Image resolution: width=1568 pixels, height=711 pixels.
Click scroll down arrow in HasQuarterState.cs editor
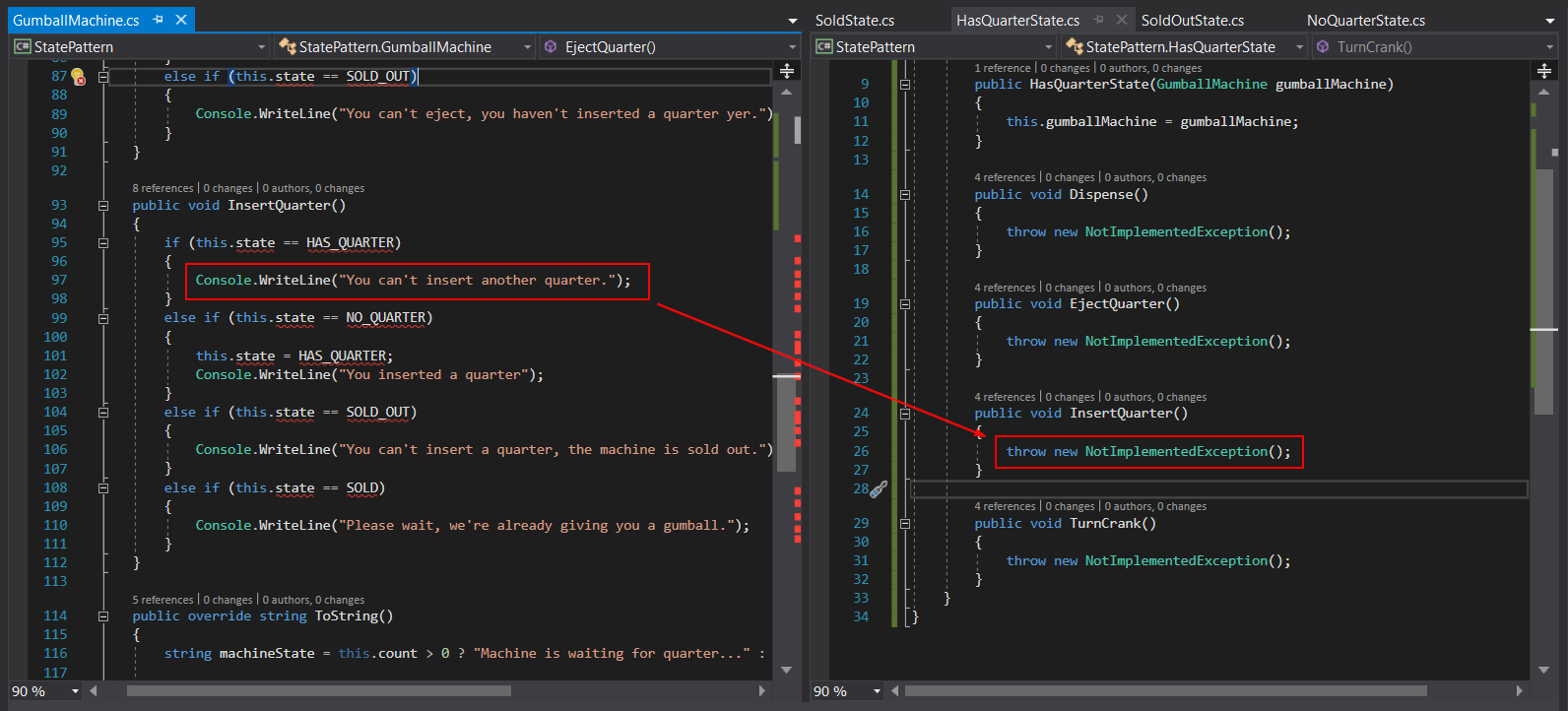click(x=1544, y=670)
